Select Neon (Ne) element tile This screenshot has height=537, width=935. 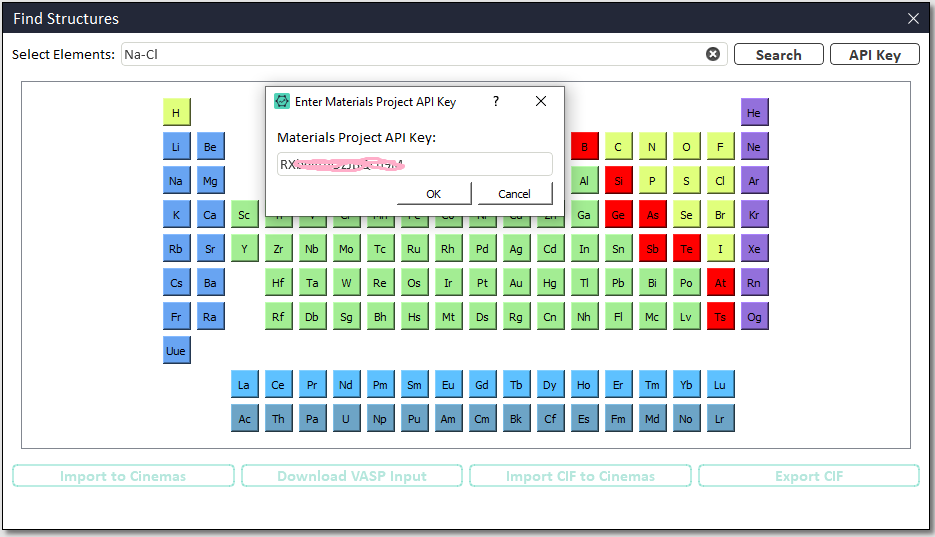click(x=754, y=147)
